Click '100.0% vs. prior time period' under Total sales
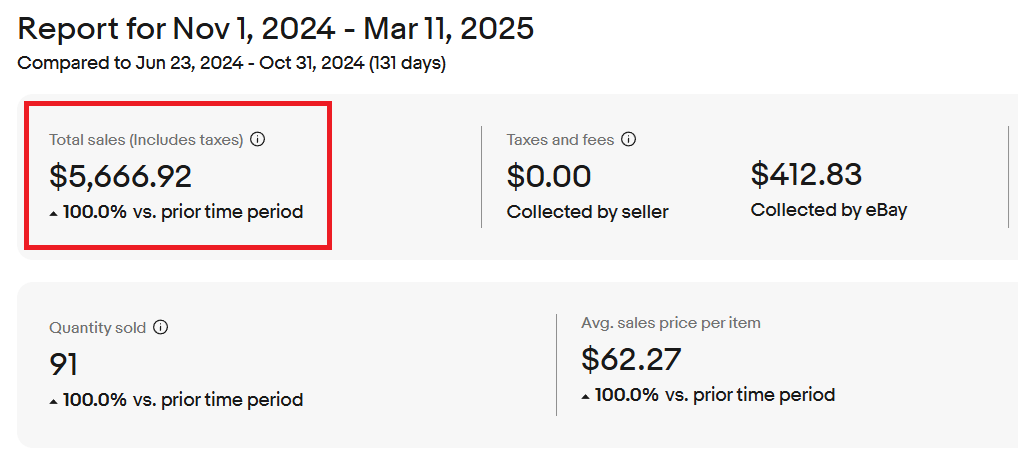The height and width of the screenshot is (456, 1018). coord(183,212)
